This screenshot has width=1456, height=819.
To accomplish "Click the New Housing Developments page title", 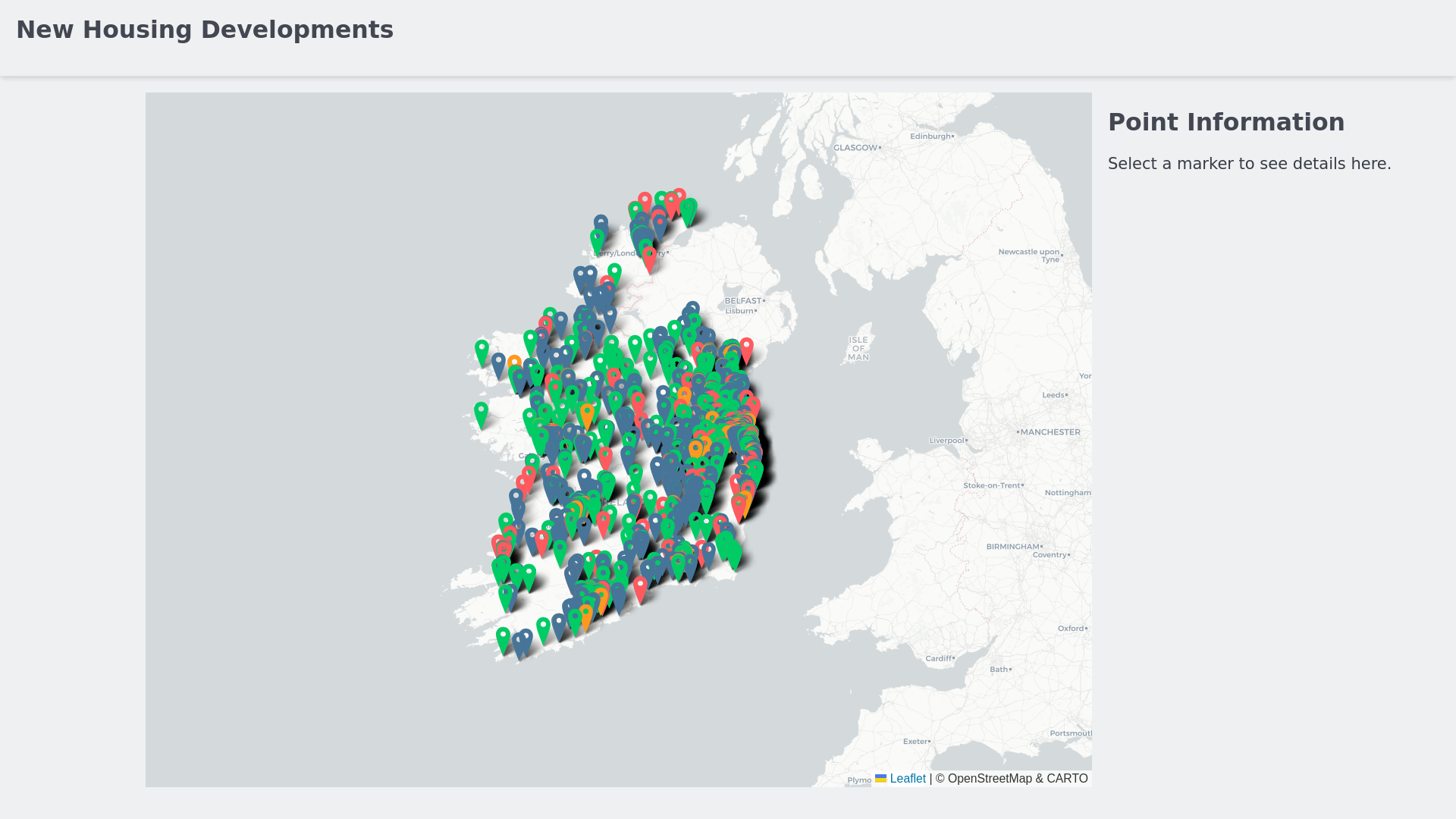I will click(205, 30).
